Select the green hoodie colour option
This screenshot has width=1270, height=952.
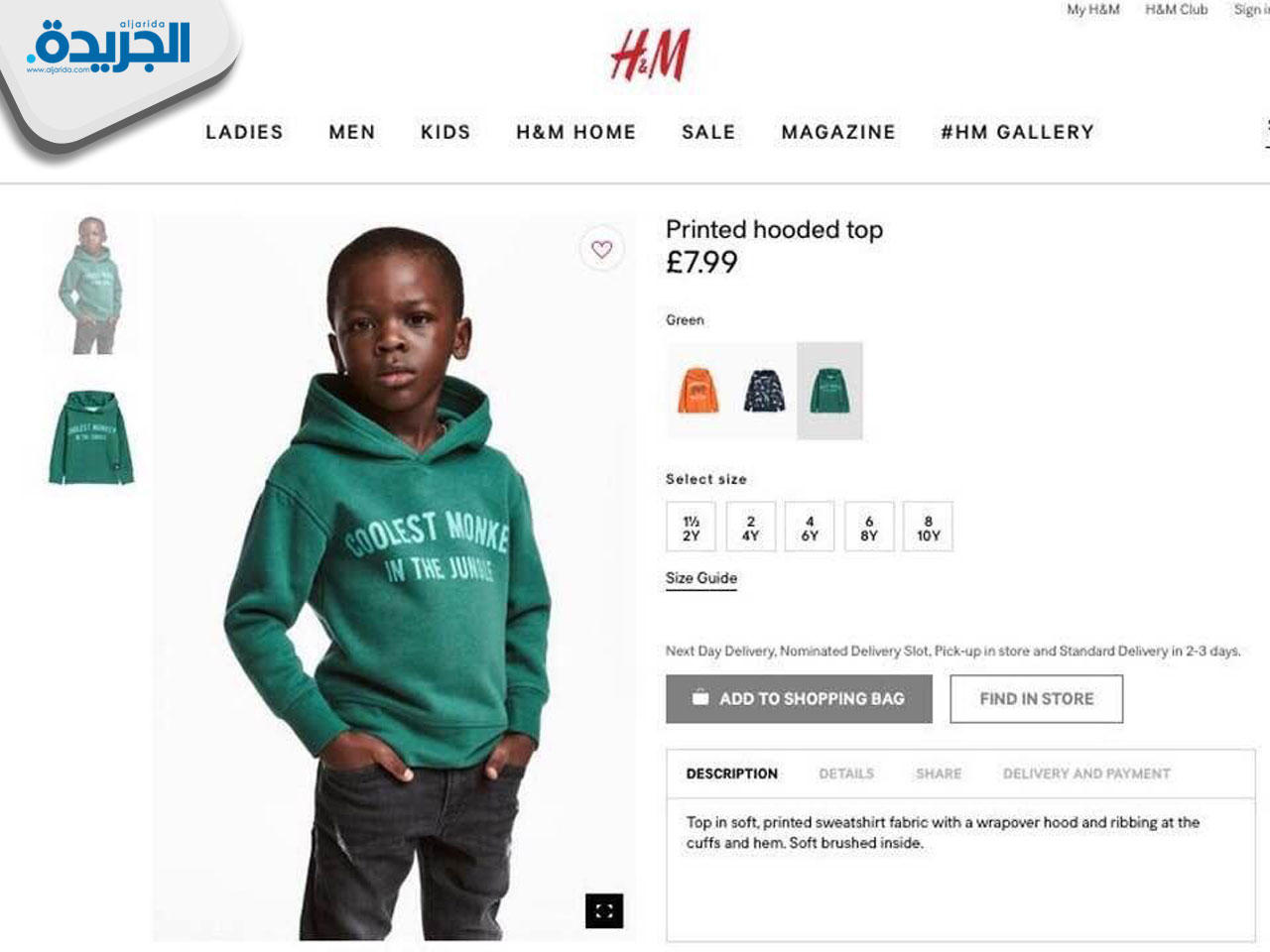point(829,391)
